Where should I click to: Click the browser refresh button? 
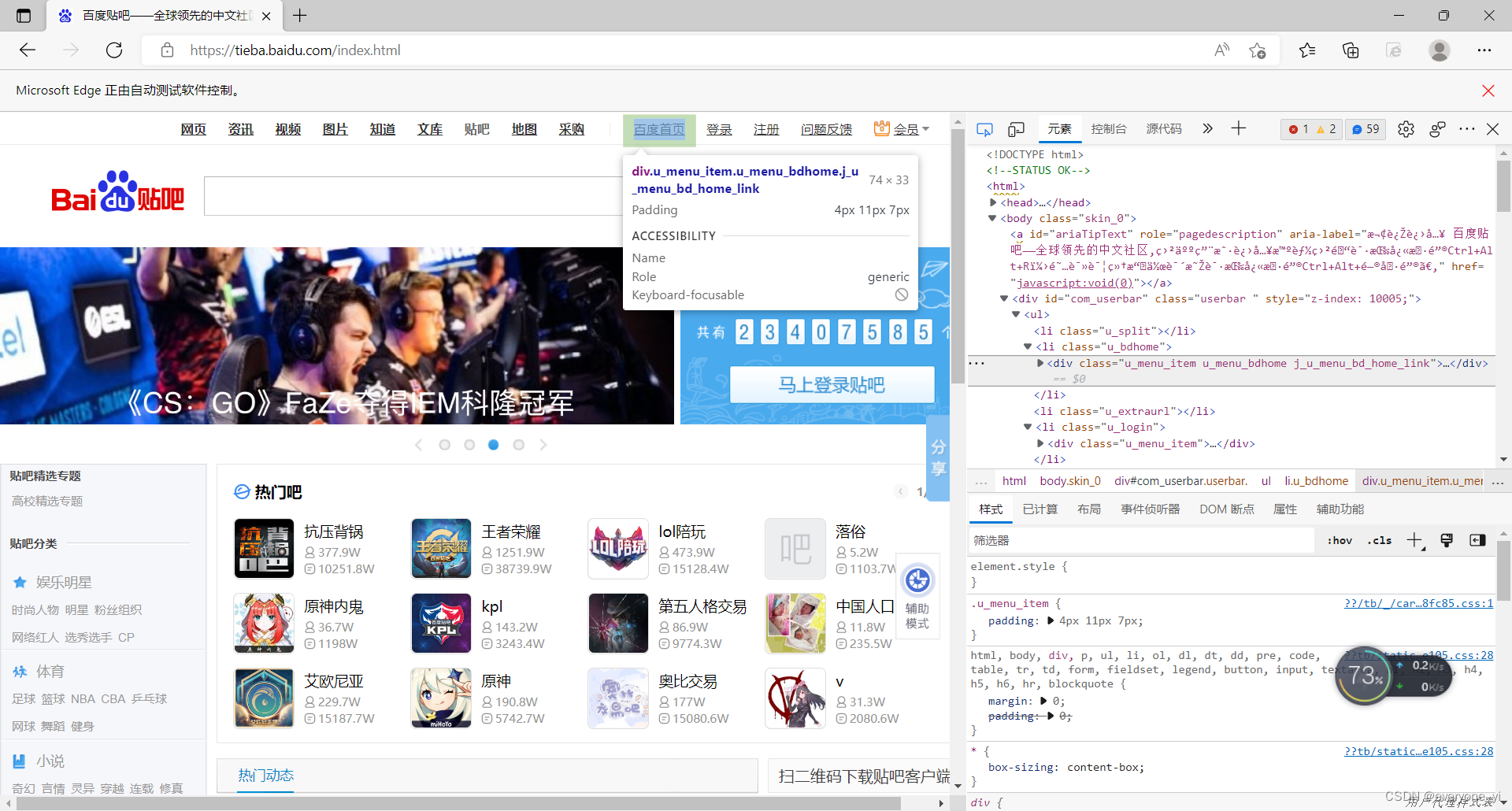[x=114, y=50]
